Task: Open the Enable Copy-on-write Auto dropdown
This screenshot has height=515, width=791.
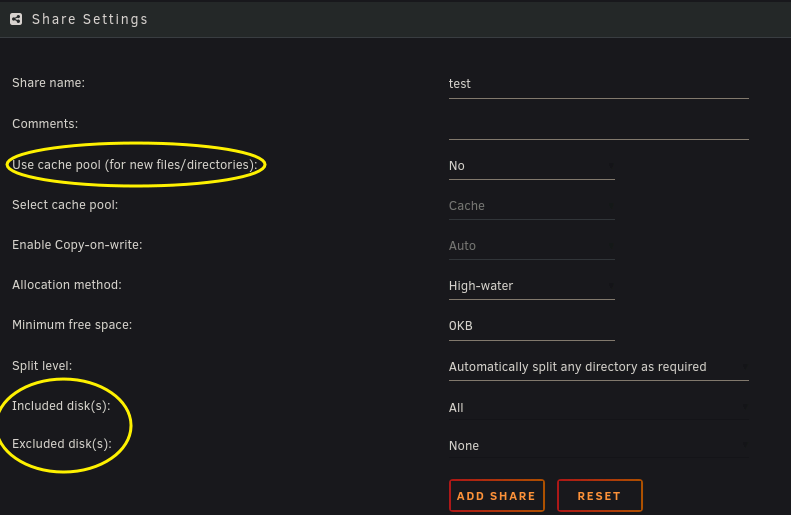Action: pyautogui.click(x=531, y=246)
